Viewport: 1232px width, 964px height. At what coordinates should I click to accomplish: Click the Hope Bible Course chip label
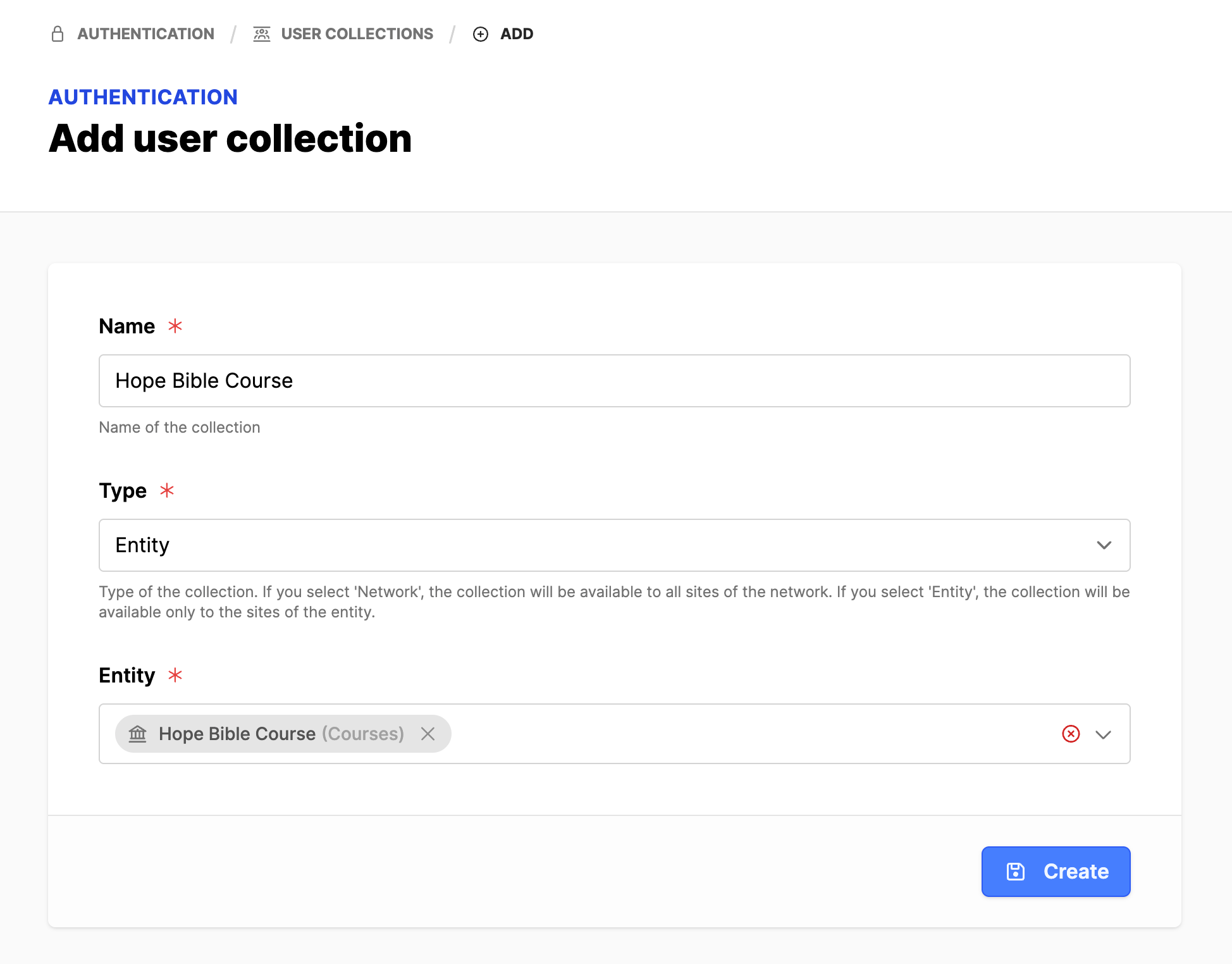237,734
